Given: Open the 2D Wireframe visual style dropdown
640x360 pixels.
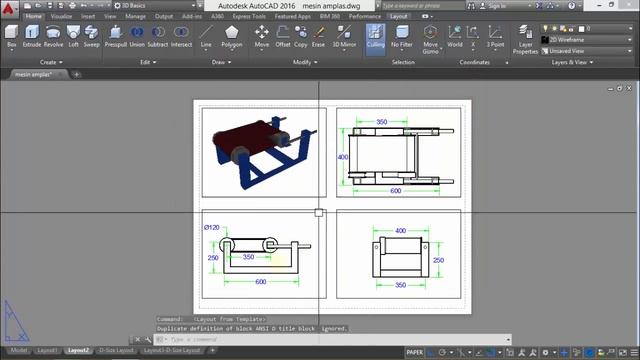Looking at the screenshot, I should point(587,40).
